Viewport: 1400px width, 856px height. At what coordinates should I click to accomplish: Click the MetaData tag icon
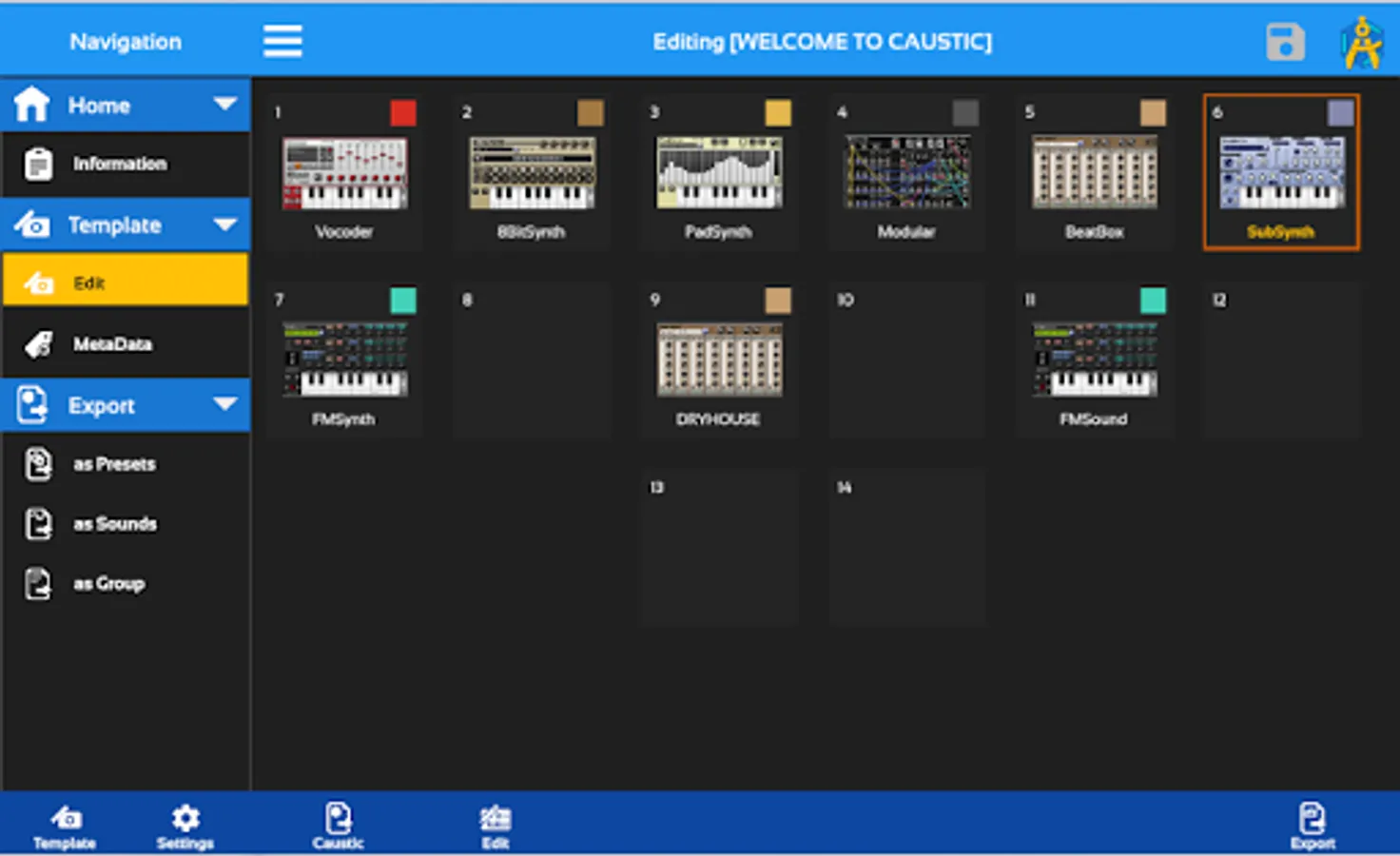[38, 343]
